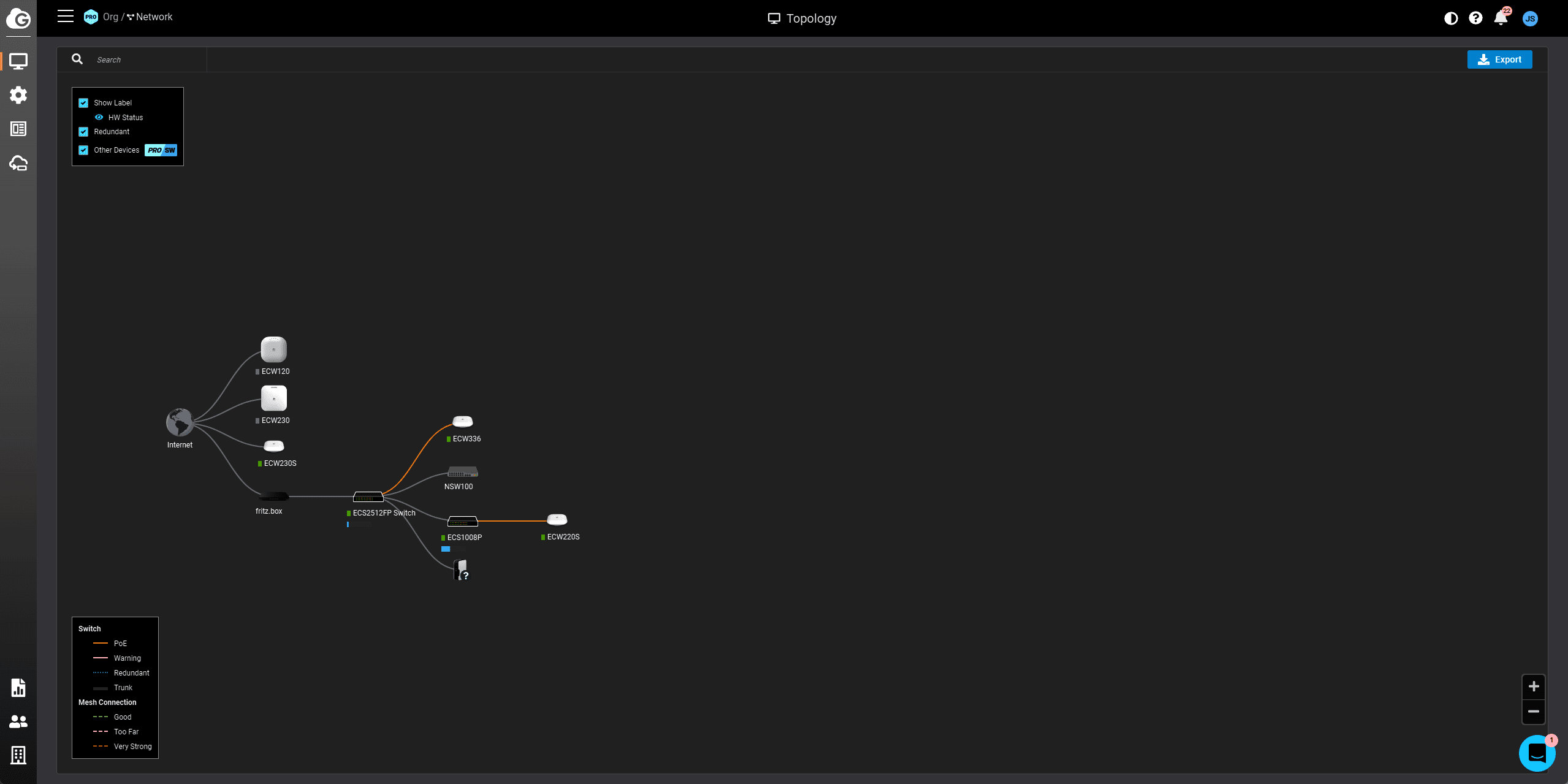This screenshot has width=1568, height=784.
Task: Click the users sidebar icon
Action: (18, 721)
